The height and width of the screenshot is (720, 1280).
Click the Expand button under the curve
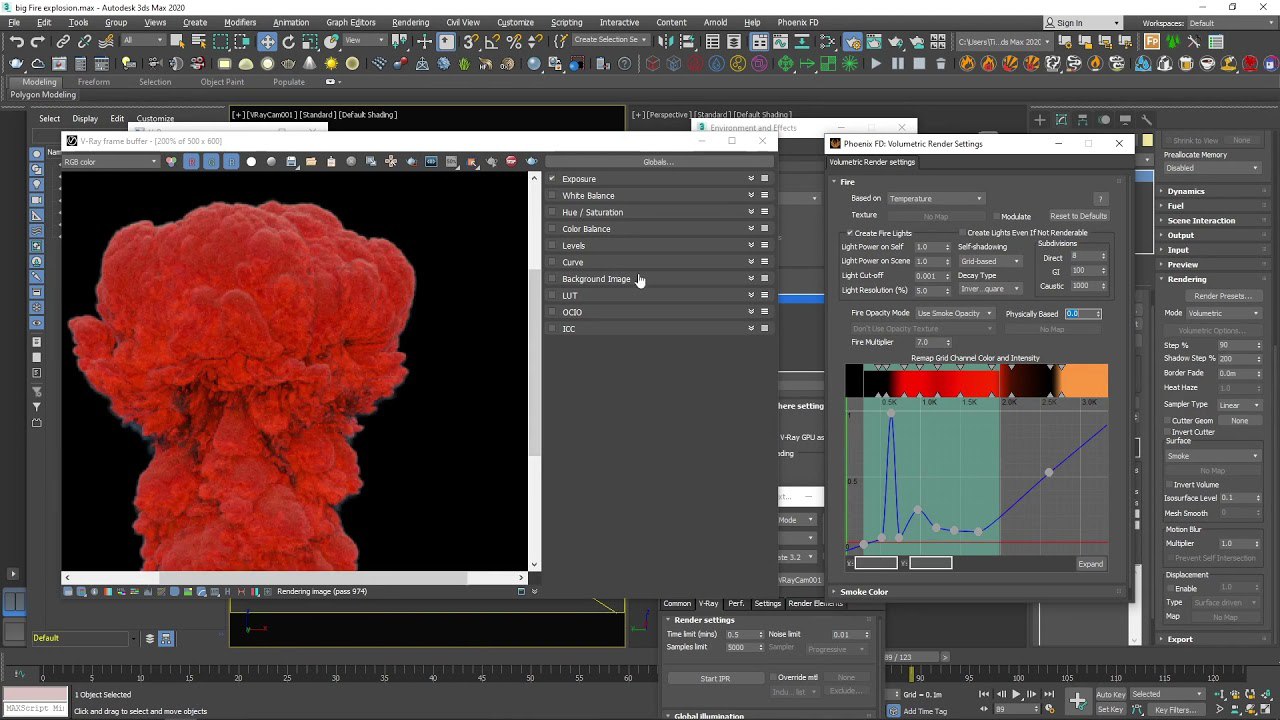pyautogui.click(x=1091, y=564)
